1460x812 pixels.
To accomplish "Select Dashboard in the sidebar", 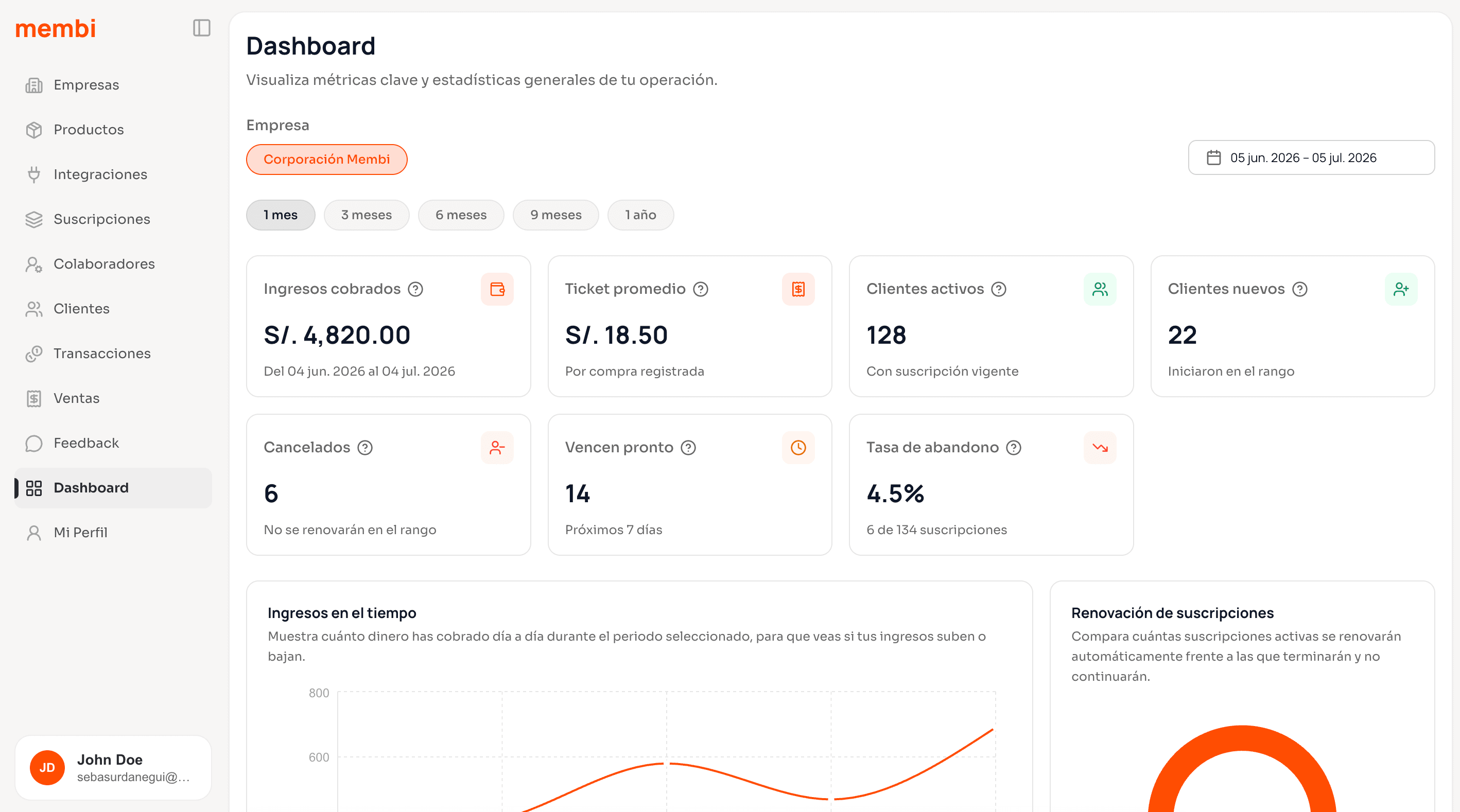I will point(113,488).
